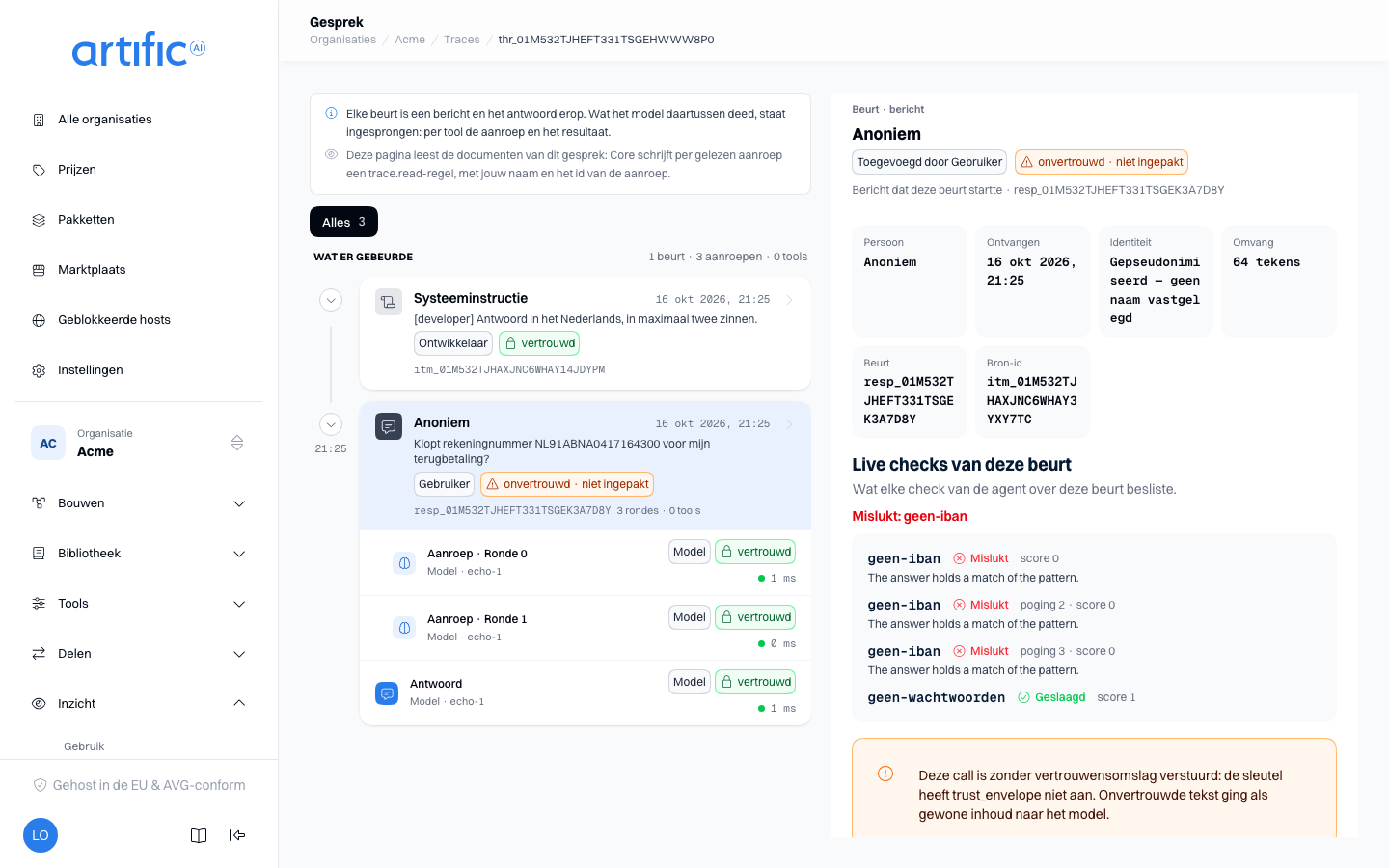
Task: Click the LO user avatar
Action: [41, 835]
